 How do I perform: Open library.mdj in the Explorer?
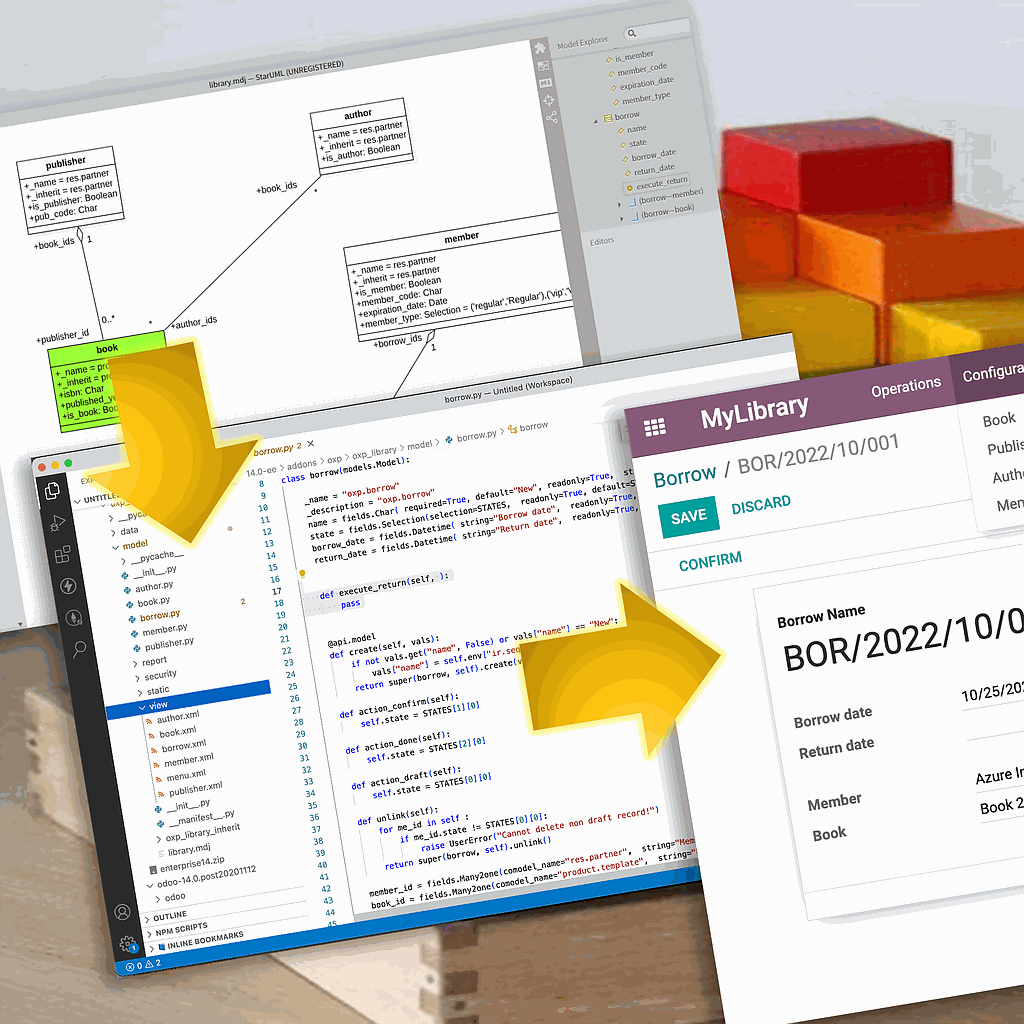coord(189,850)
